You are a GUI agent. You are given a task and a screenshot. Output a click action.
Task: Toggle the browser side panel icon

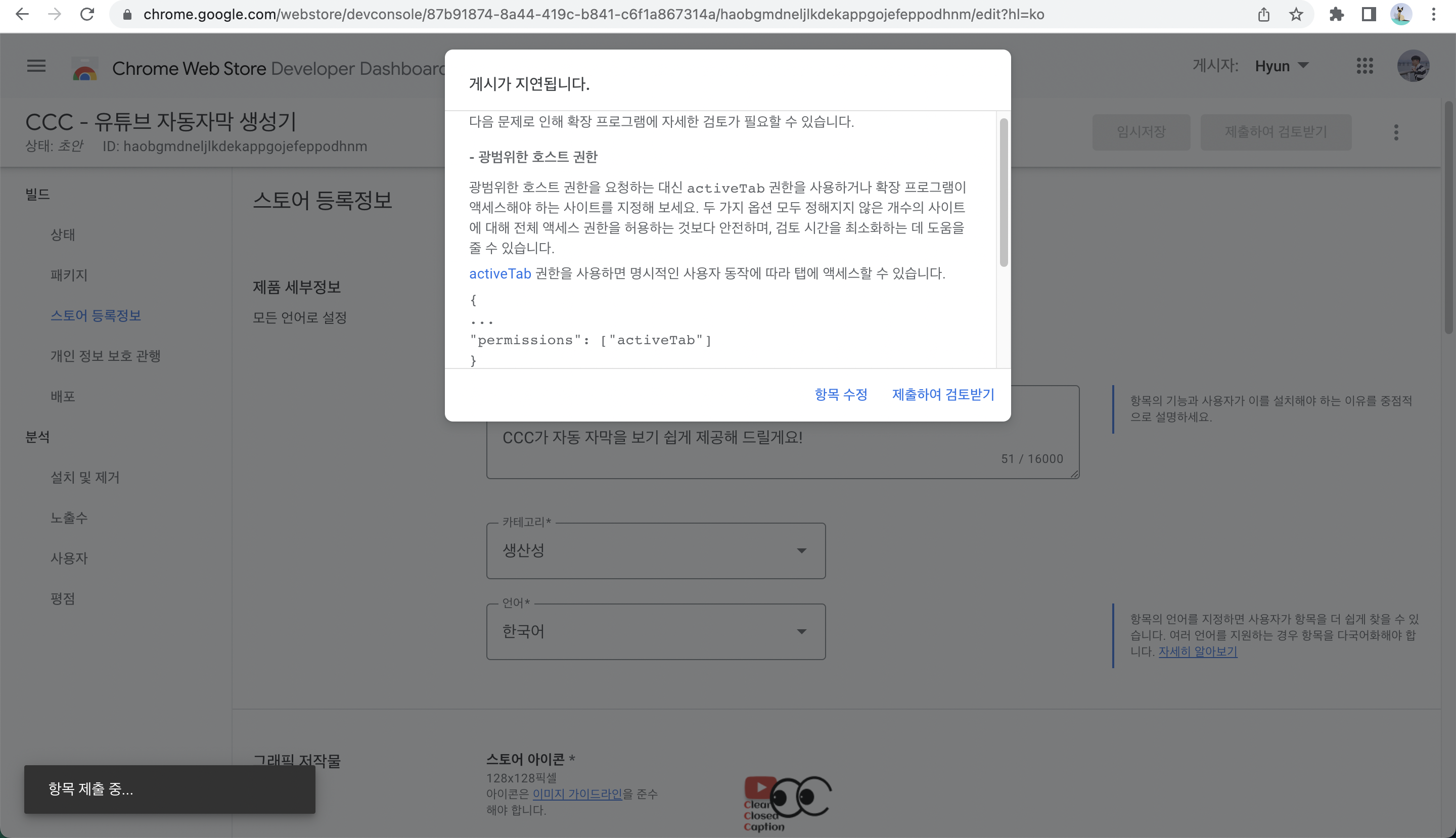(1369, 14)
